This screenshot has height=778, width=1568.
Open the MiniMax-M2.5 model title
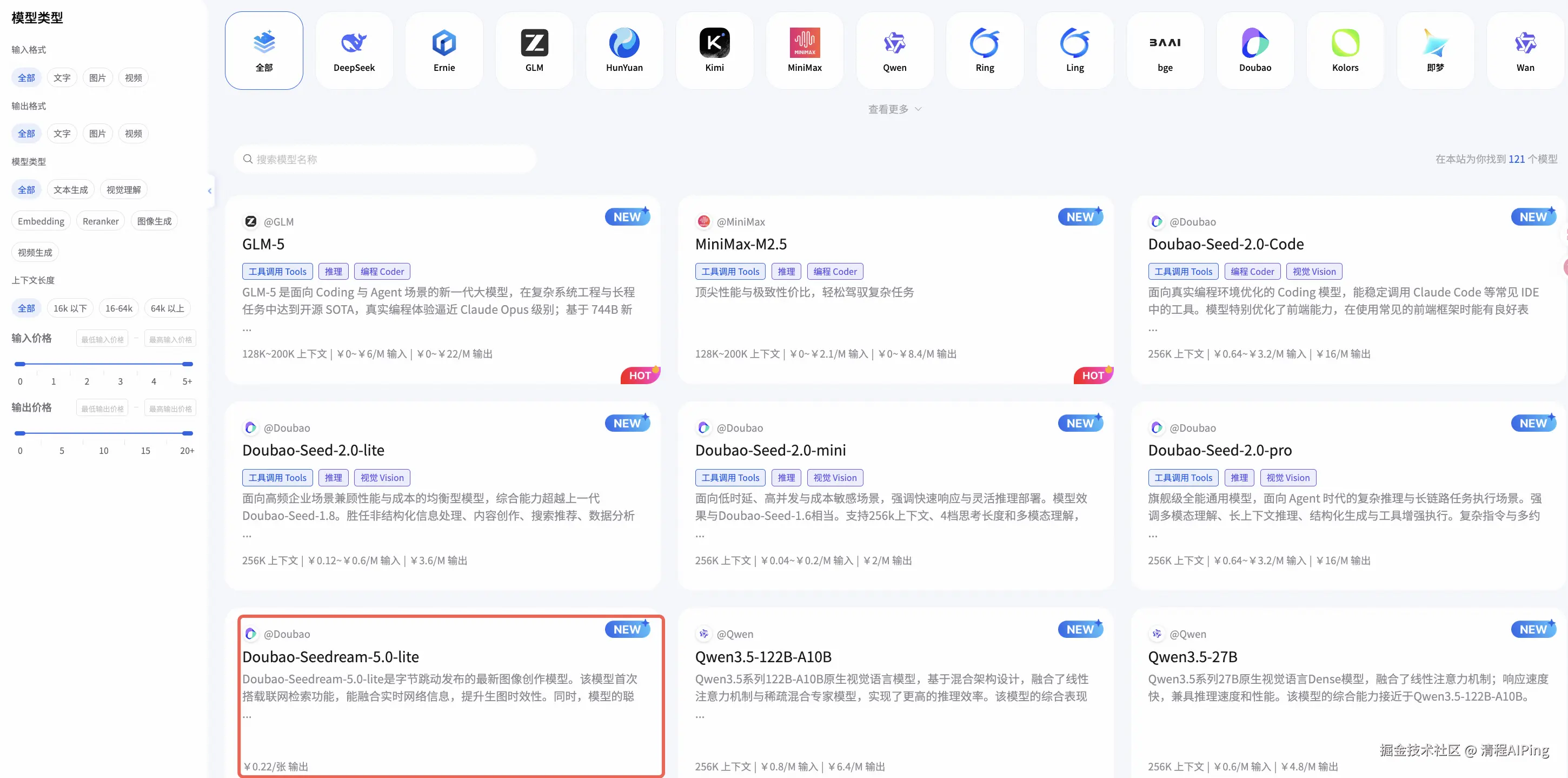(741, 245)
